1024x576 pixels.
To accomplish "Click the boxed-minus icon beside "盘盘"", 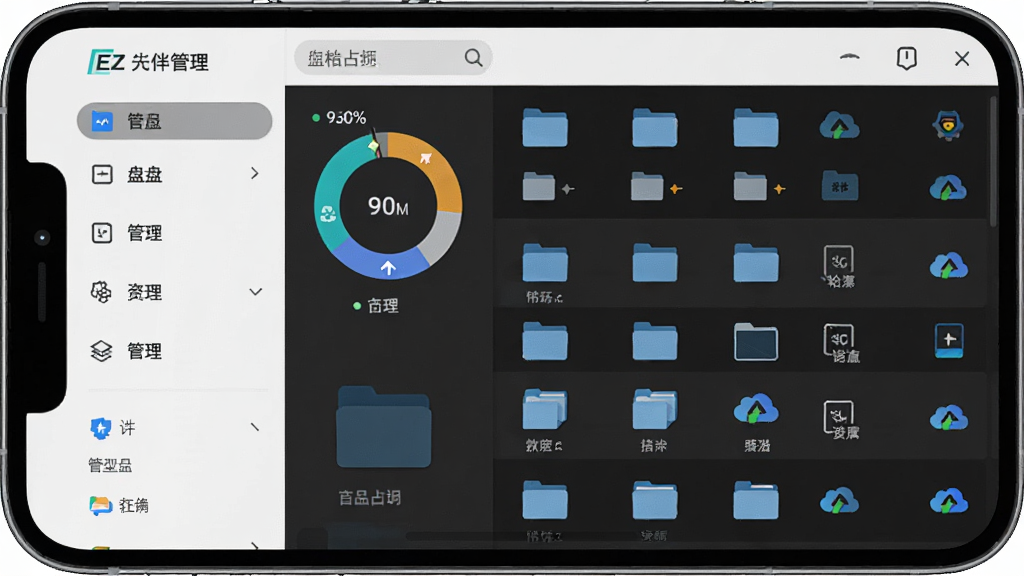I will tap(102, 174).
